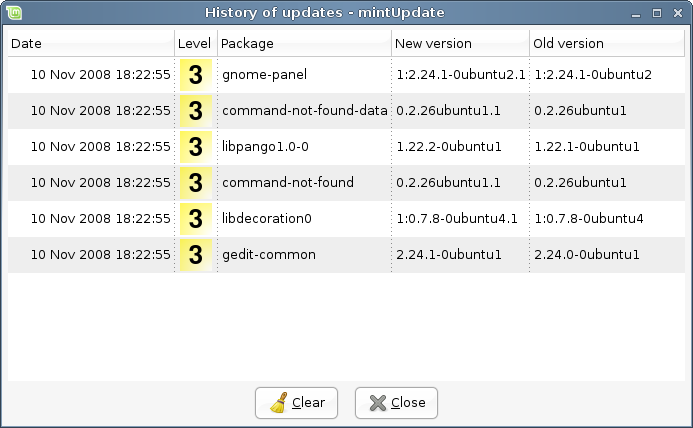Minimize the History of updates window
693x428 pixels.
point(636,14)
